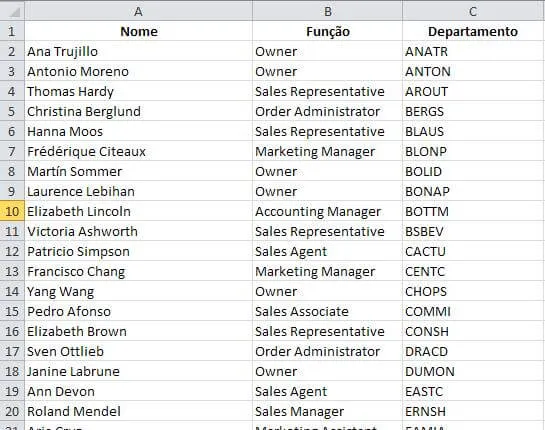
Task: Click the Frédérique Citeaux cell
Action: pos(138,151)
